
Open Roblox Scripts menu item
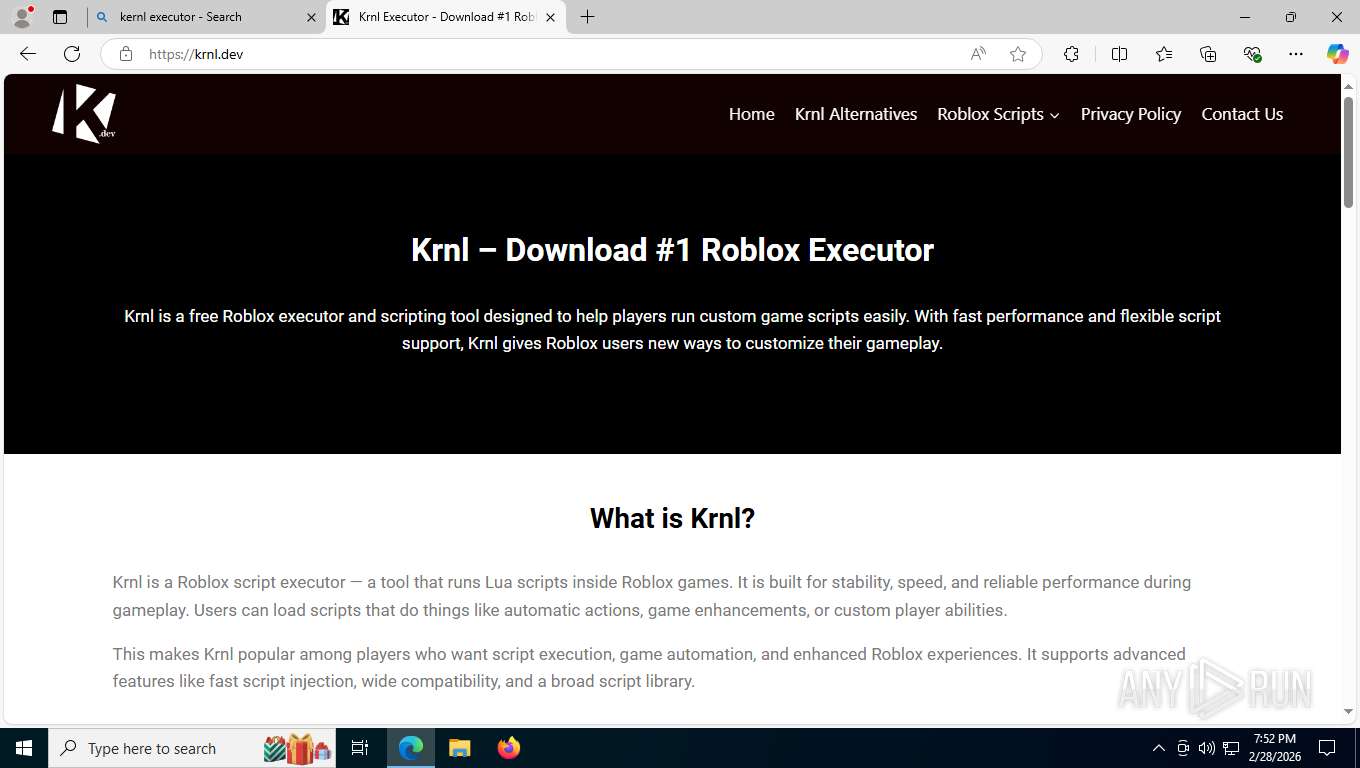point(990,114)
